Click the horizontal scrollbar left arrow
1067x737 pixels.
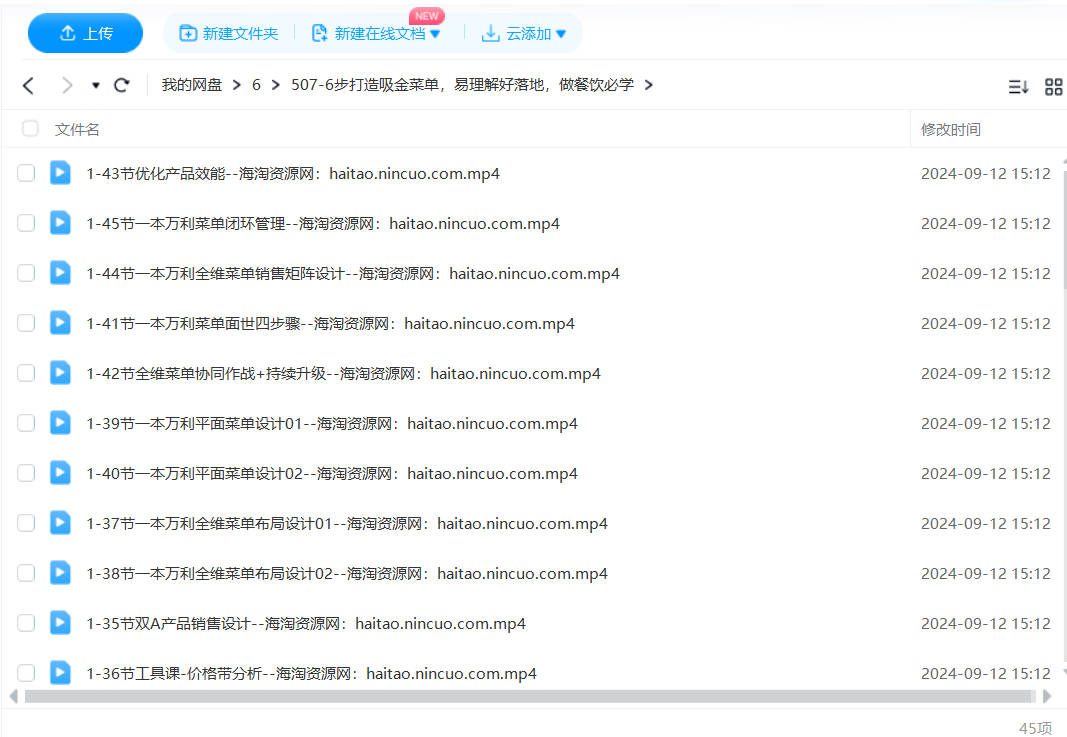click(x=13, y=696)
